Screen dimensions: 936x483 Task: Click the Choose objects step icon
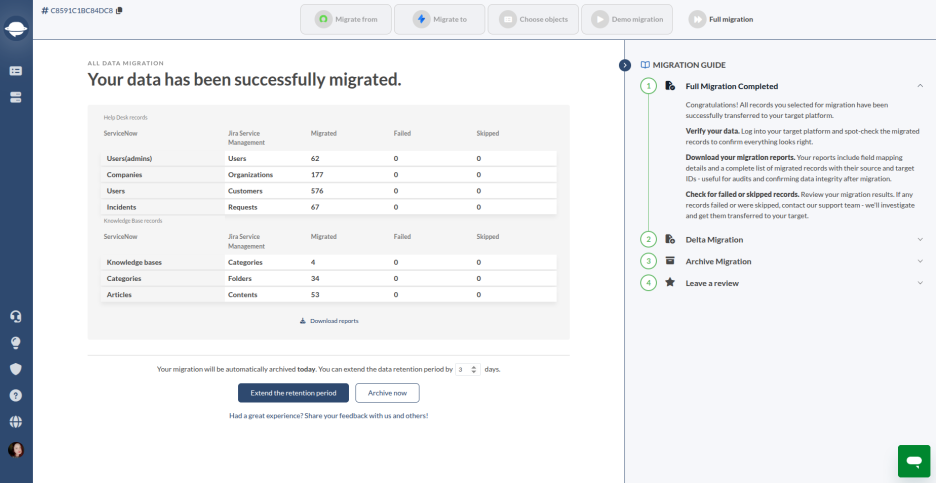508,19
